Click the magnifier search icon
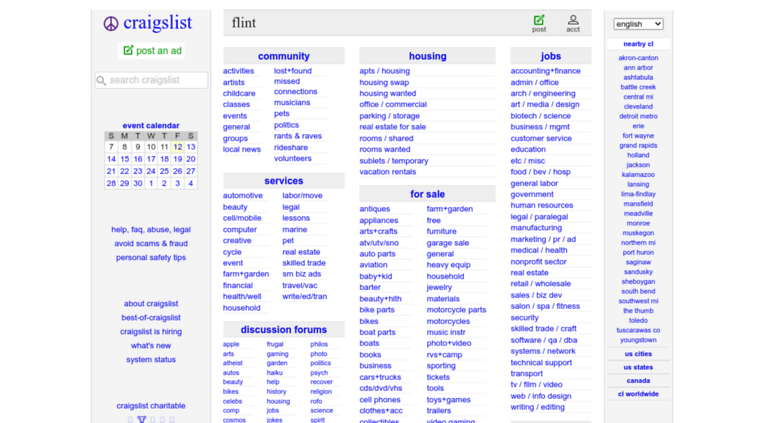The image size is (777, 423). pyautogui.click(x=102, y=80)
